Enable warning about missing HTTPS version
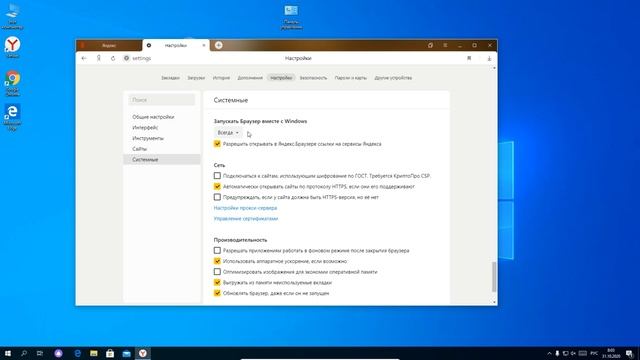The width and height of the screenshot is (640, 360). coord(217,197)
